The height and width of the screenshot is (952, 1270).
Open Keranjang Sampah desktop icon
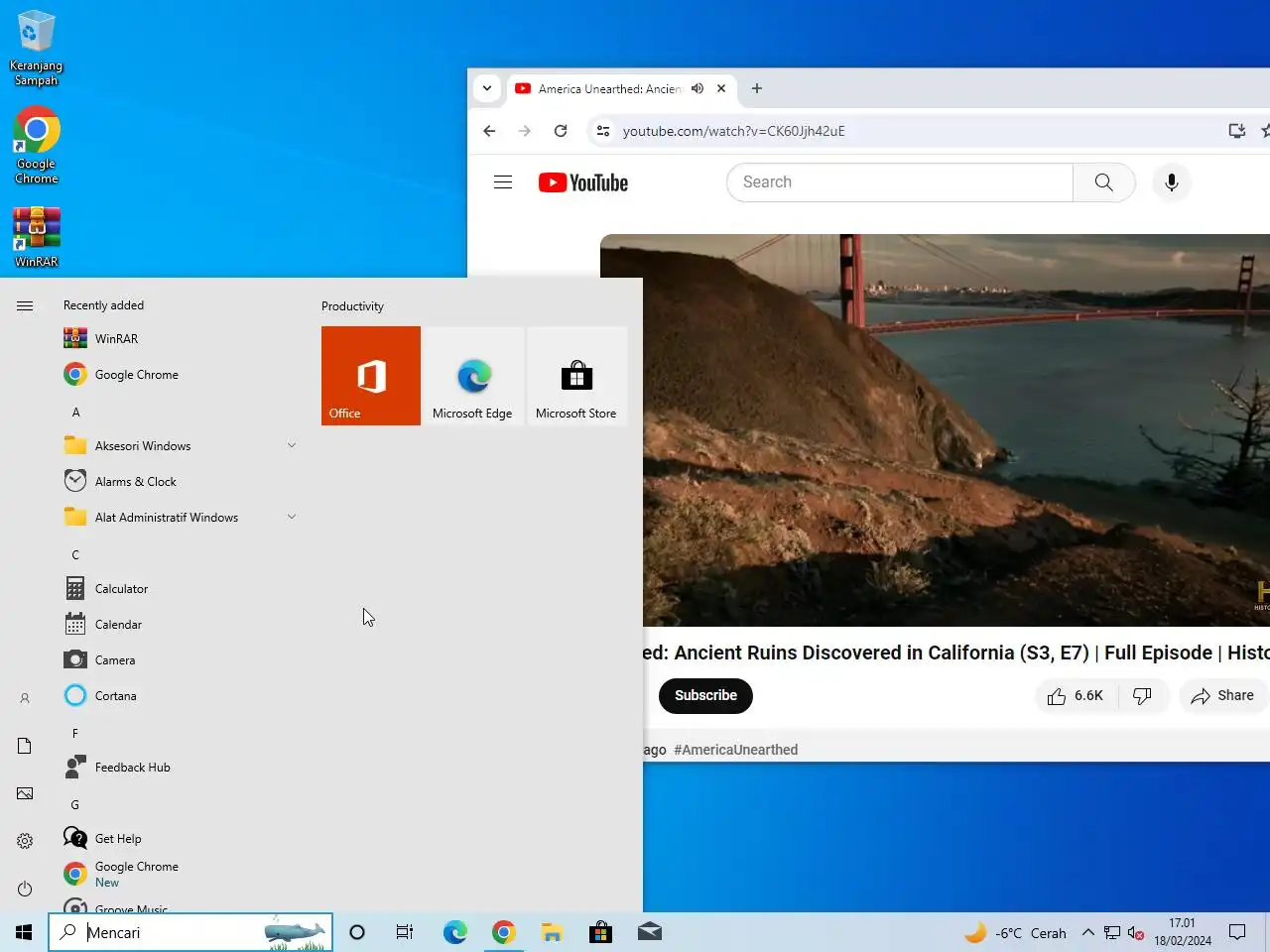tap(36, 49)
